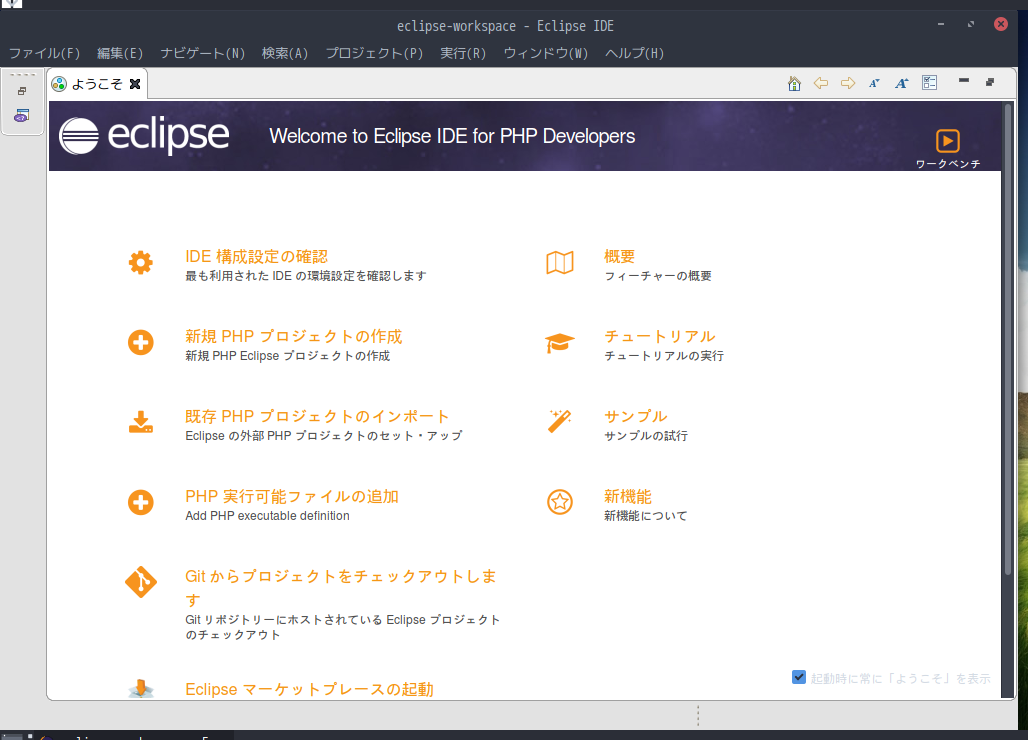Maximize the ようこそ view panel

point(990,82)
